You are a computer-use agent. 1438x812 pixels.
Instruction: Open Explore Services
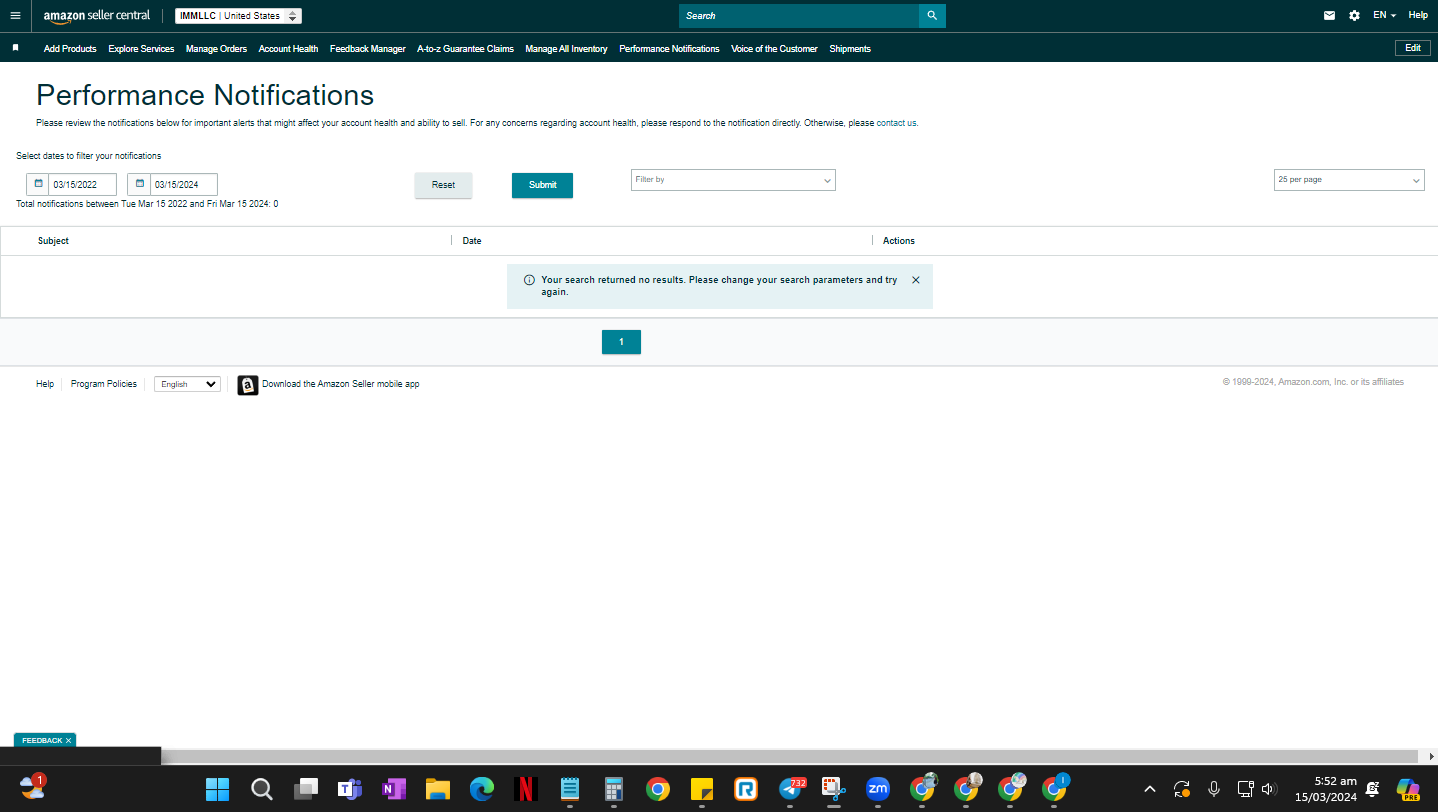point(141,49)
